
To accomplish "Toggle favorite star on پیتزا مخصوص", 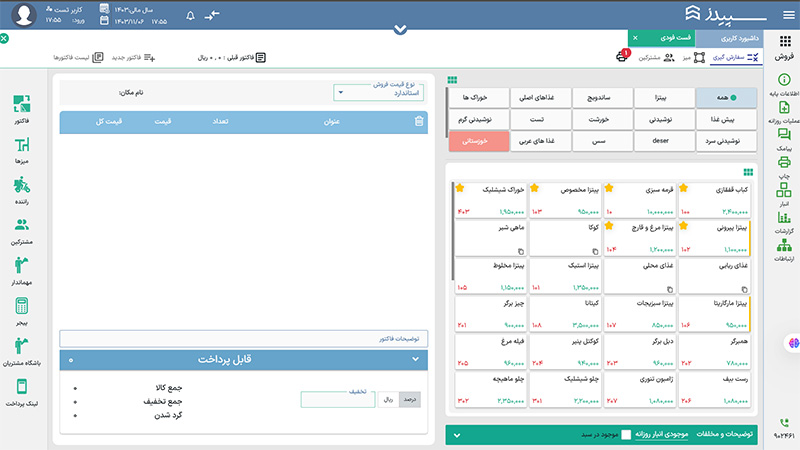I will coord(535,188).
